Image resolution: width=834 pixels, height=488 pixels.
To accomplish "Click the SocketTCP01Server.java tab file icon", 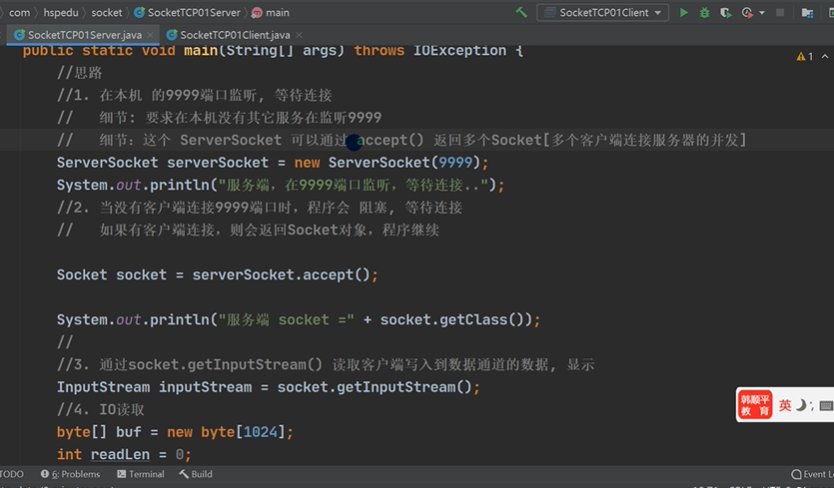I will pos(19,35).
